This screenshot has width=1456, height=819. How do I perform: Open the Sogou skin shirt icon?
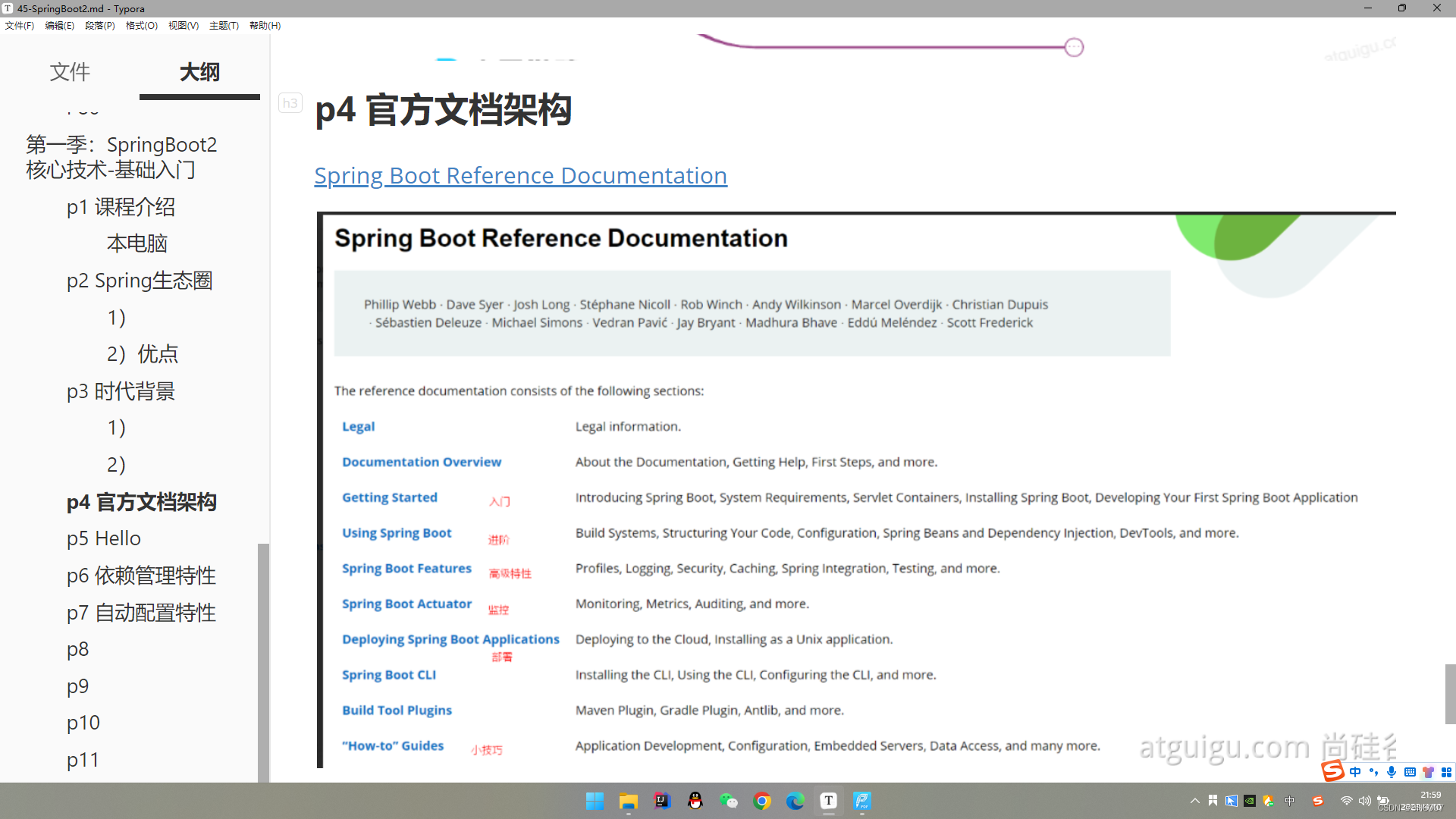click(x=1428, y=772)
